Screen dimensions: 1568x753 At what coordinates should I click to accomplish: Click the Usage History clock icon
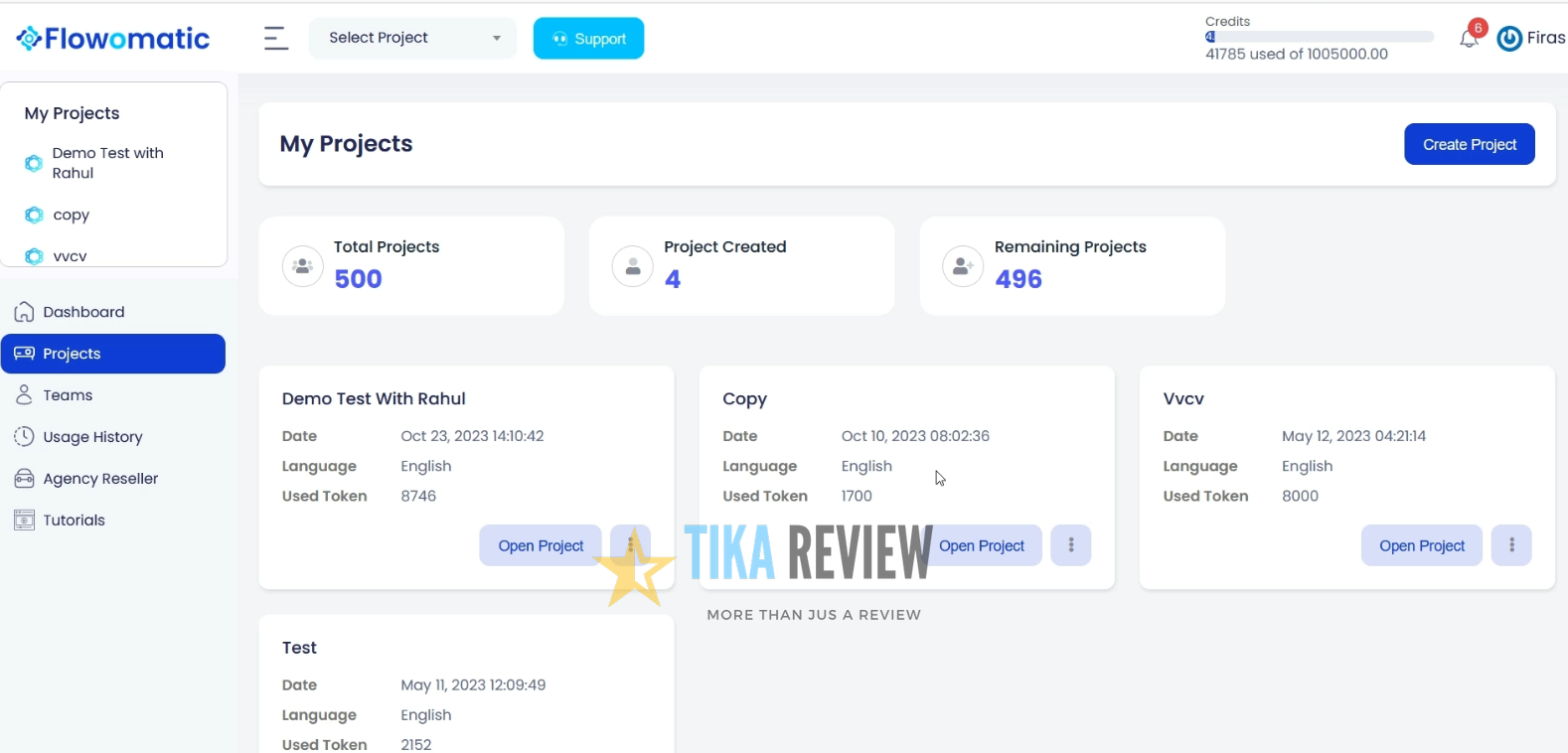pos(25,436)
